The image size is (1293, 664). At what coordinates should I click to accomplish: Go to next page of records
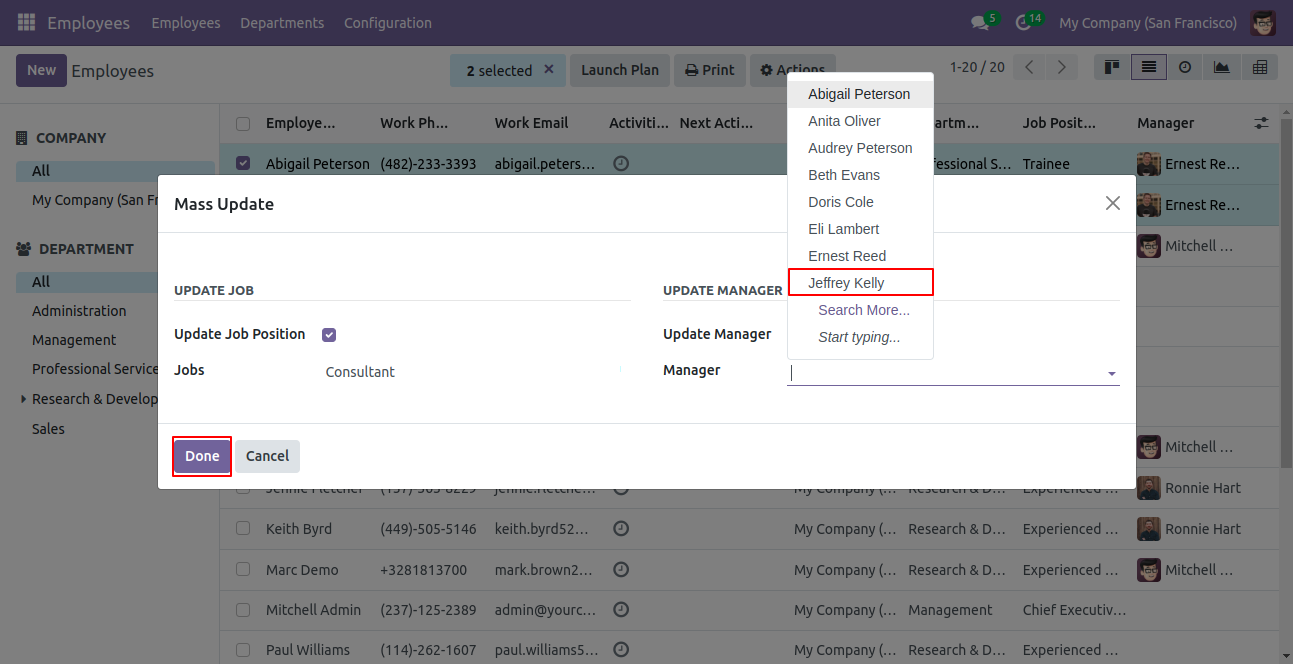point(1062,68)
